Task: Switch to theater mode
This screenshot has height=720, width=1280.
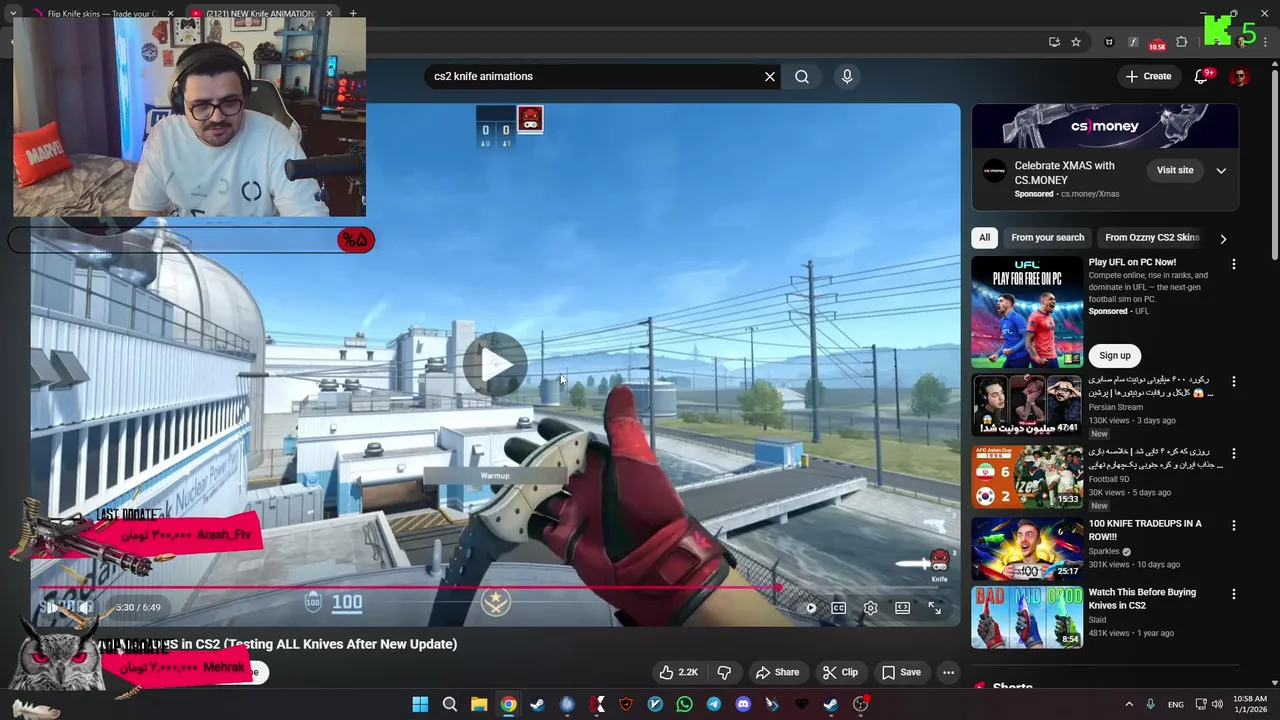Action: (x=902, y=608)
